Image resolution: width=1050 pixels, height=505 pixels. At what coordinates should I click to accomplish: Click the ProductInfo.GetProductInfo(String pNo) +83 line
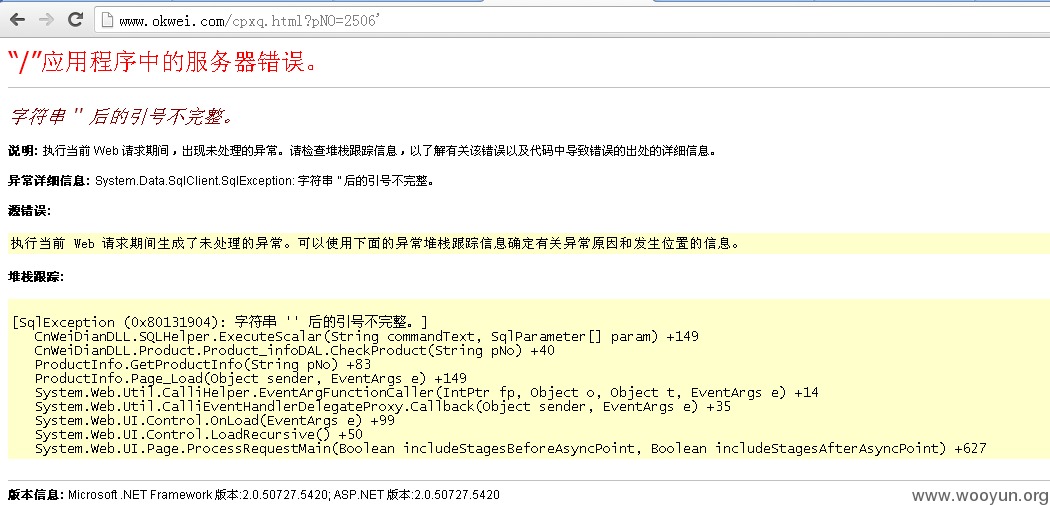pos(203,364)
